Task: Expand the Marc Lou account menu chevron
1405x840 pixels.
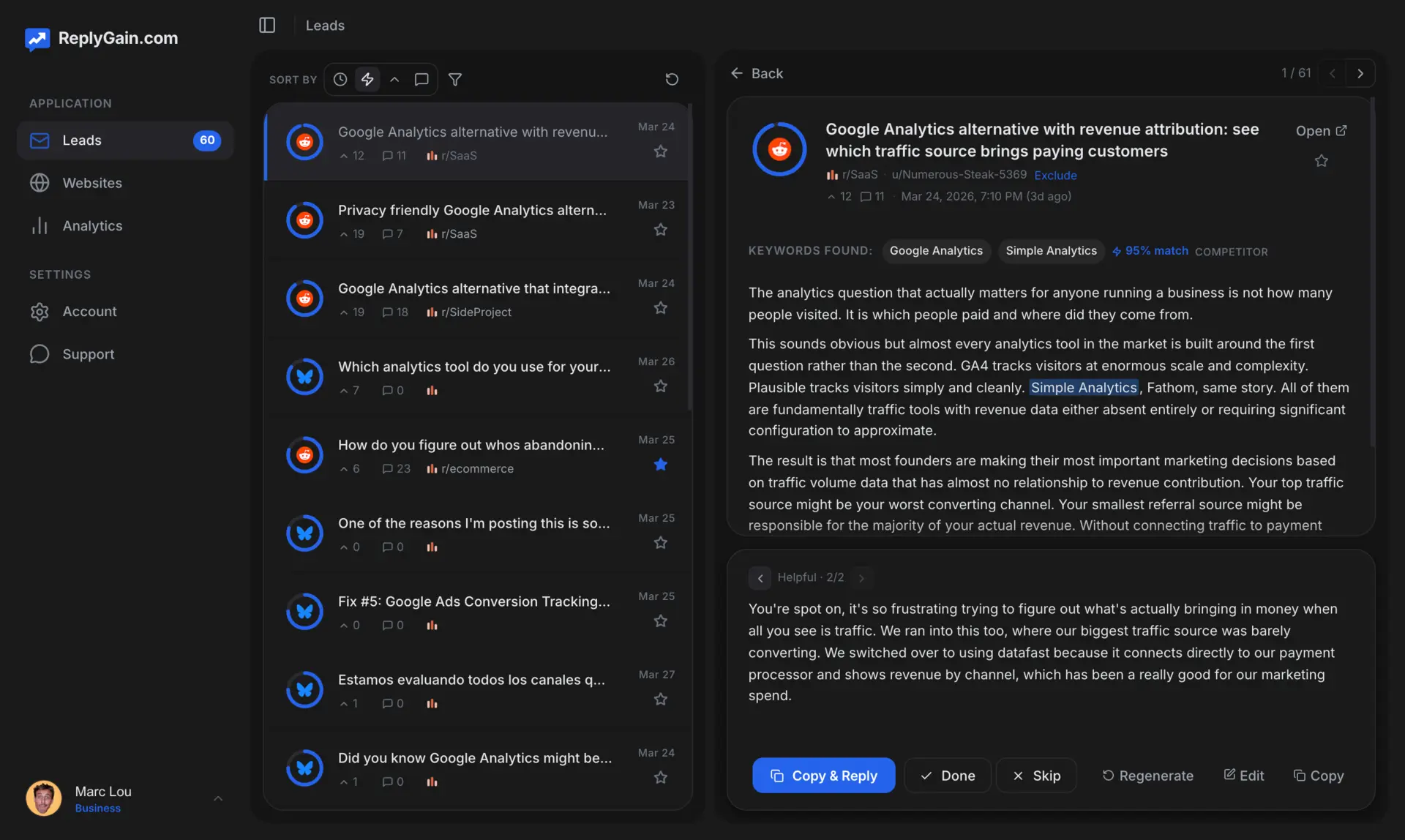Action: pos(218,798)
